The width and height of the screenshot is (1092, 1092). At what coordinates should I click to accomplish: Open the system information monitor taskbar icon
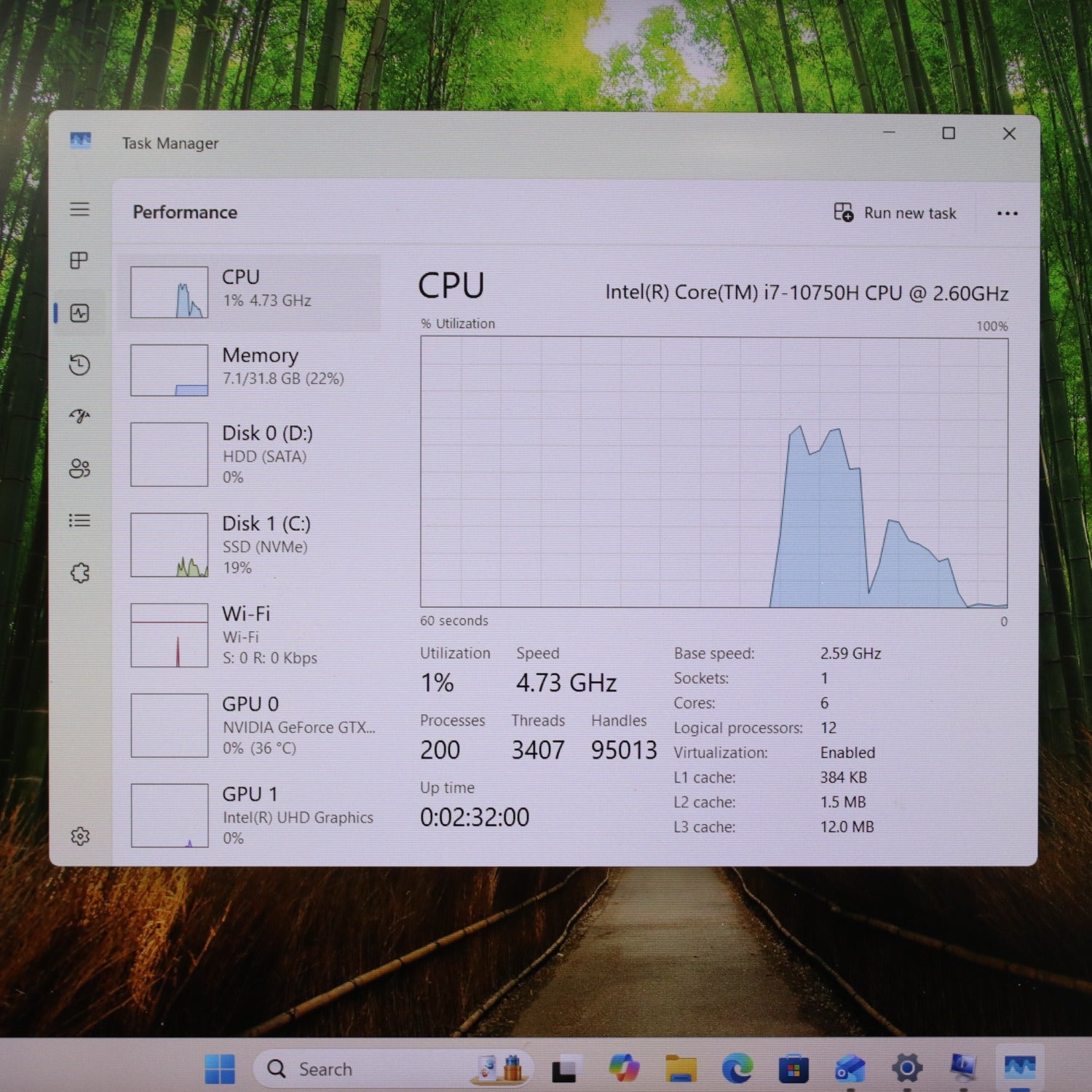coord(963,1067)
